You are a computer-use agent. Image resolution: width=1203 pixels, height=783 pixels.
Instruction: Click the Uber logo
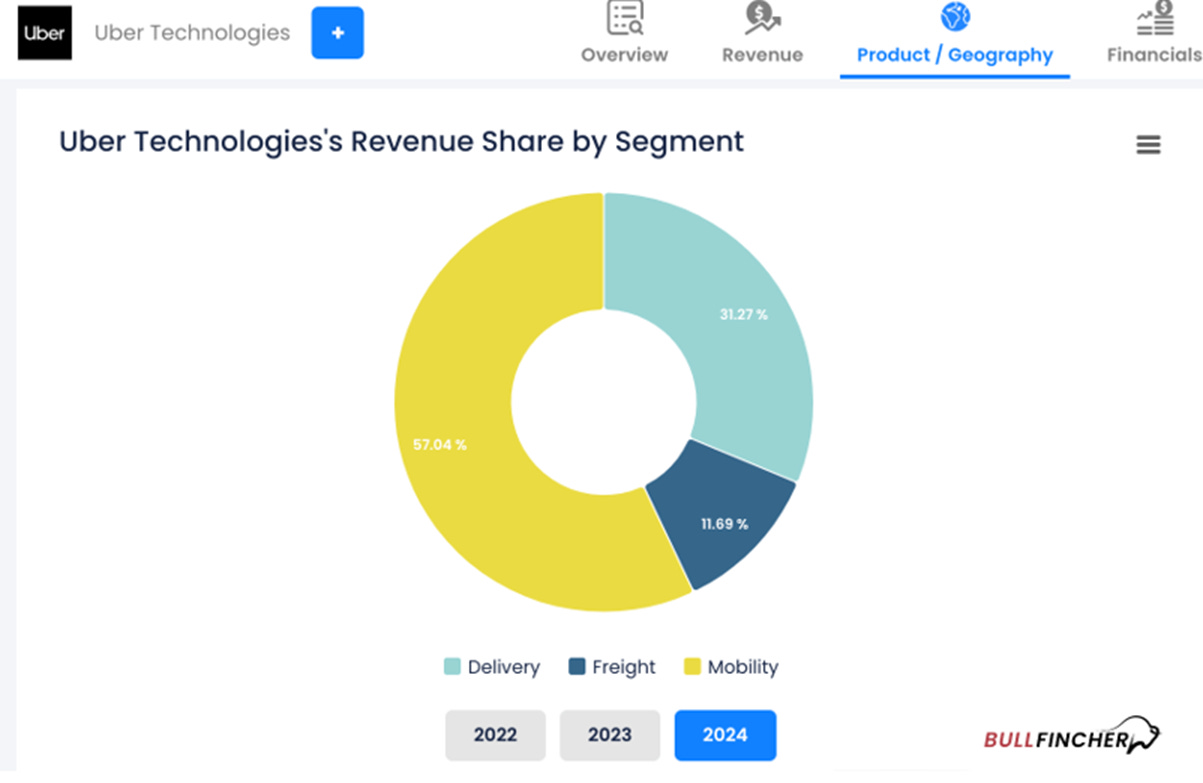(45, 33)
